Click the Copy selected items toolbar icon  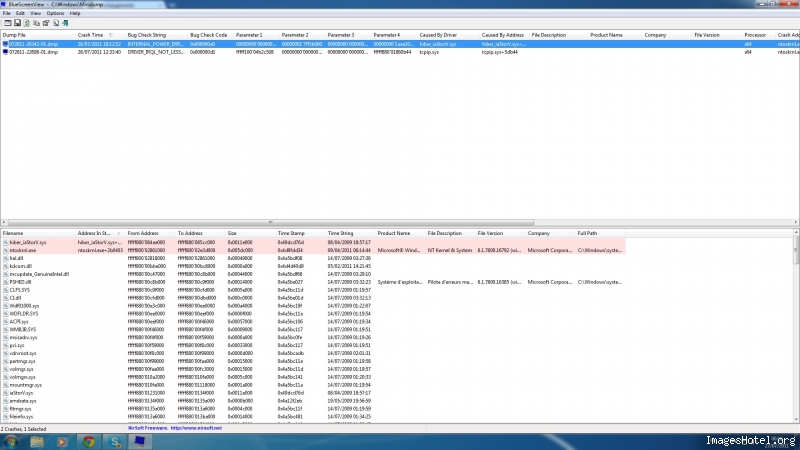[36, 23]
